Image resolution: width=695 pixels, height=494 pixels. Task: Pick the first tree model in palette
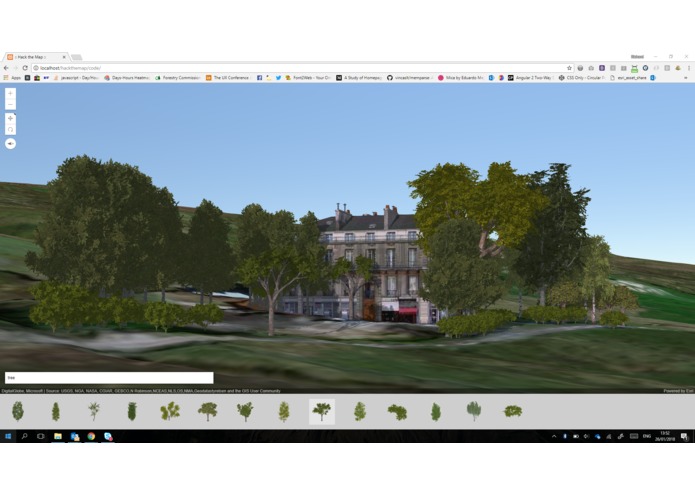(x=18, y=411)
